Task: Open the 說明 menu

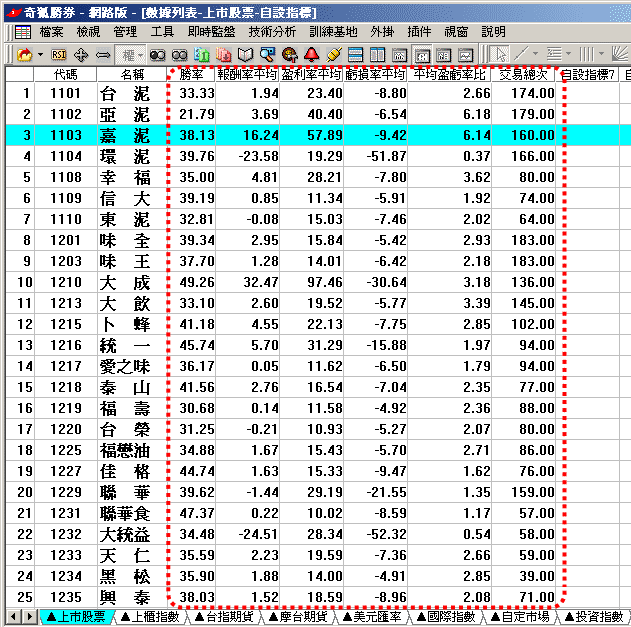Action: tap(493, 32)
